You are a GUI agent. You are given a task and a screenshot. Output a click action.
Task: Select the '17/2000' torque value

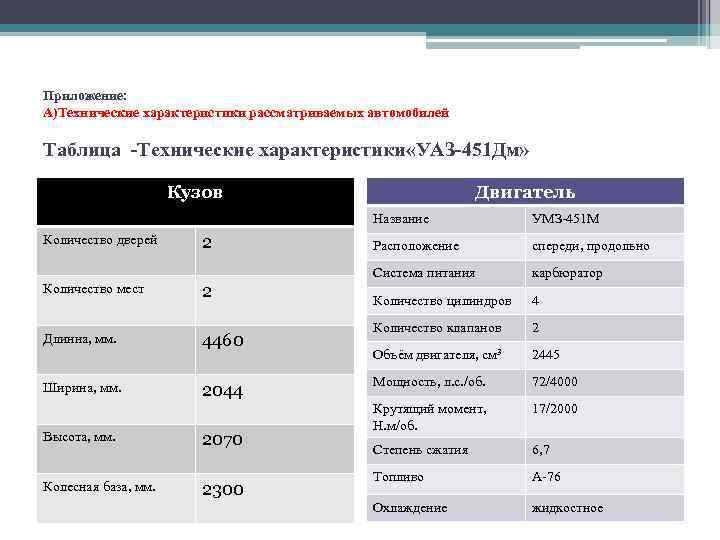(x=554, y=409)
